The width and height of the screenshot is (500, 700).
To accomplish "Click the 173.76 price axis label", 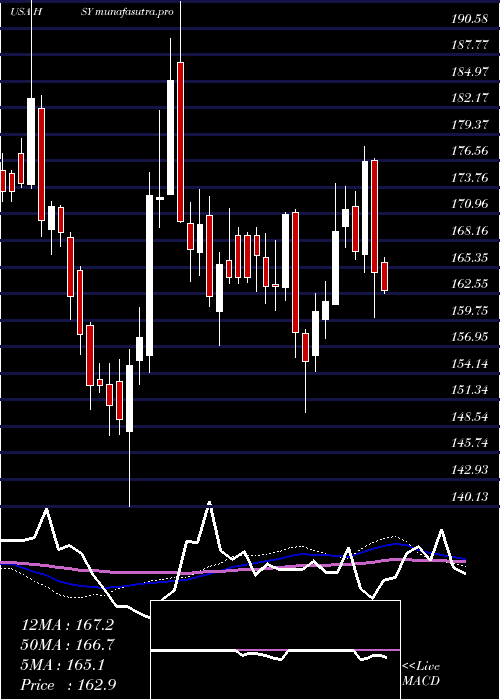I will click(x=468, y=178).
